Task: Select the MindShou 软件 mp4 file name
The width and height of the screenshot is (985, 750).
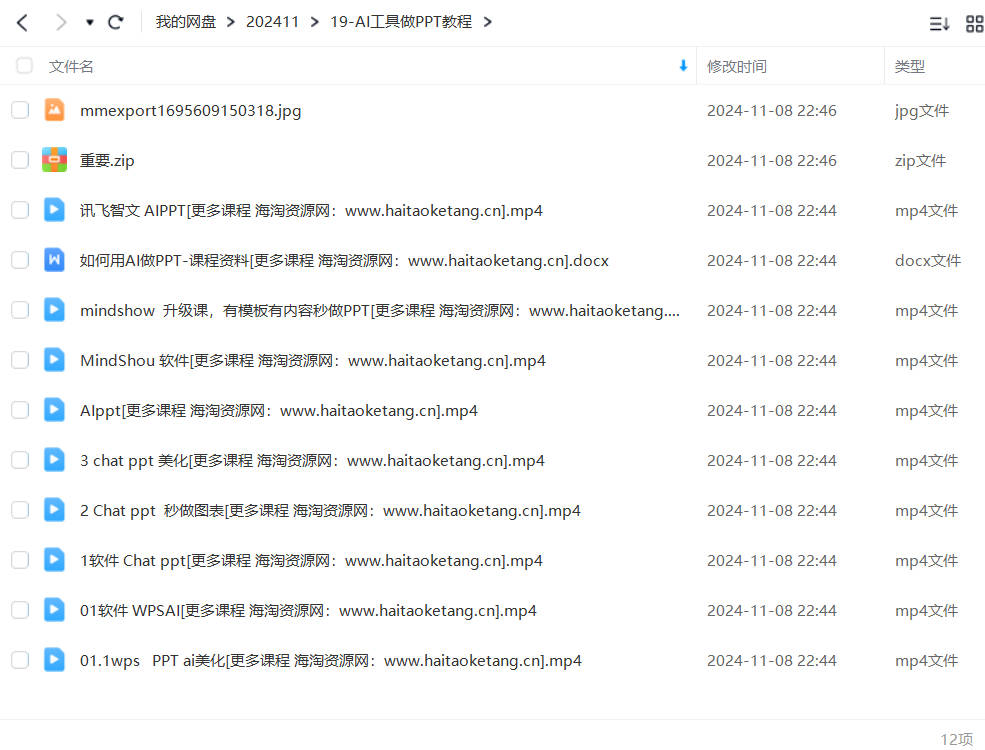Action: point(313,361)
